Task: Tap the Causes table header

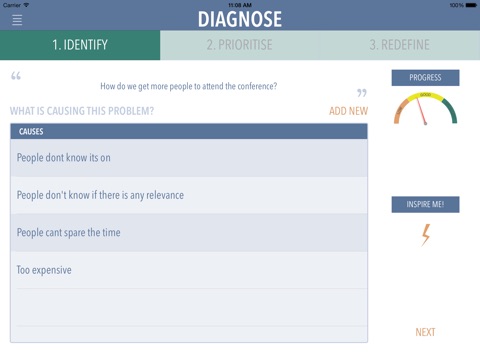Action: click(189, 131)
